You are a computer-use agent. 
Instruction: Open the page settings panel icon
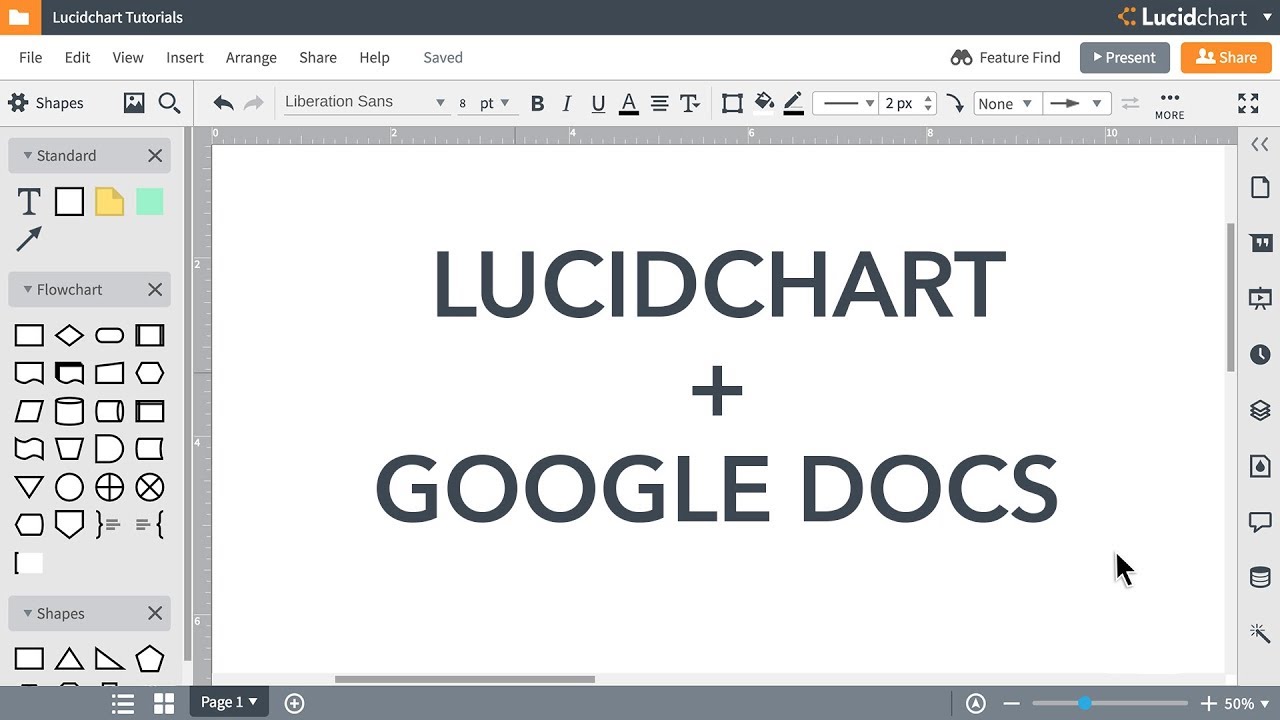(x=1260, y=188)
